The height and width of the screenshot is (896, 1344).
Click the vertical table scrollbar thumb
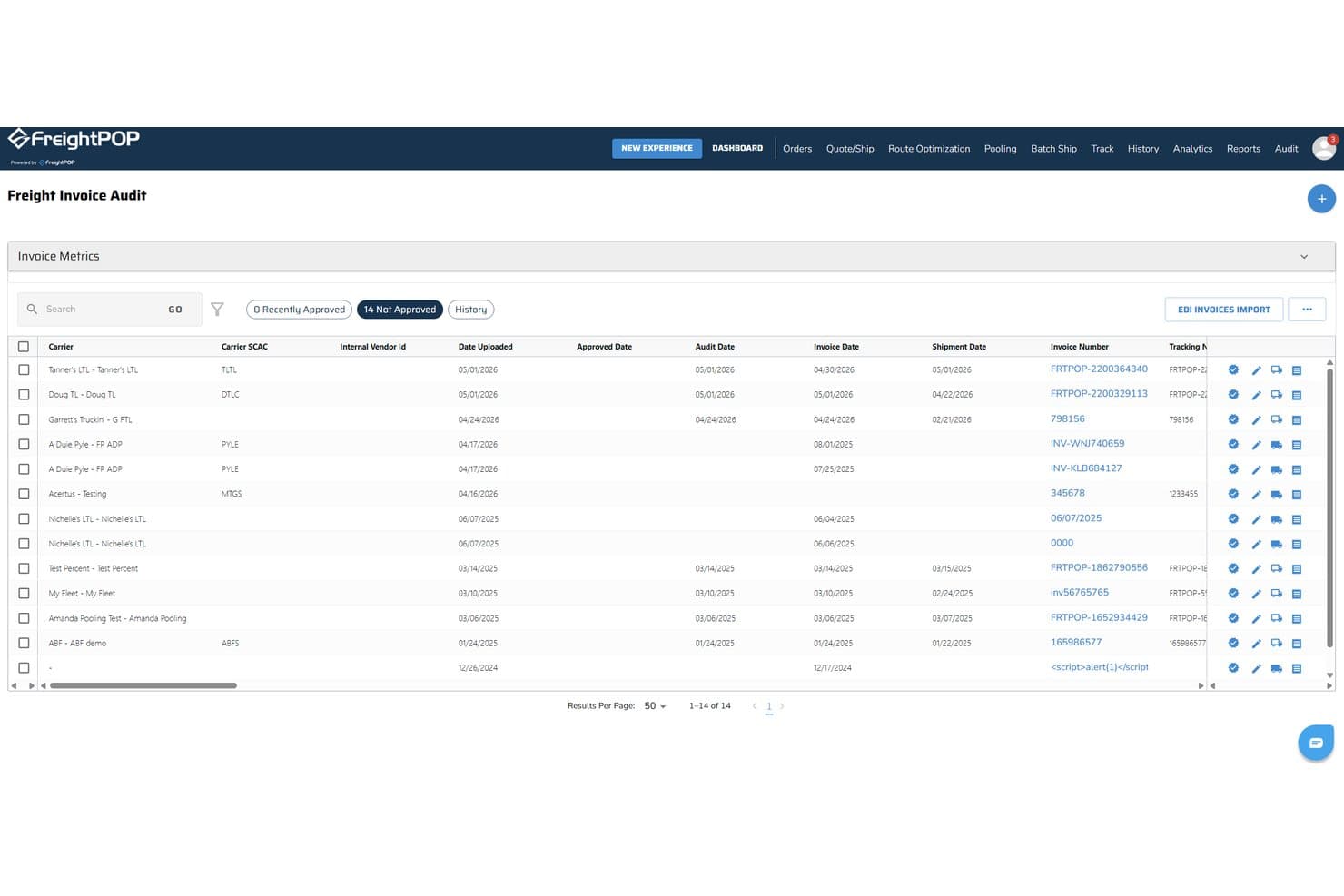click(1329, 507)
